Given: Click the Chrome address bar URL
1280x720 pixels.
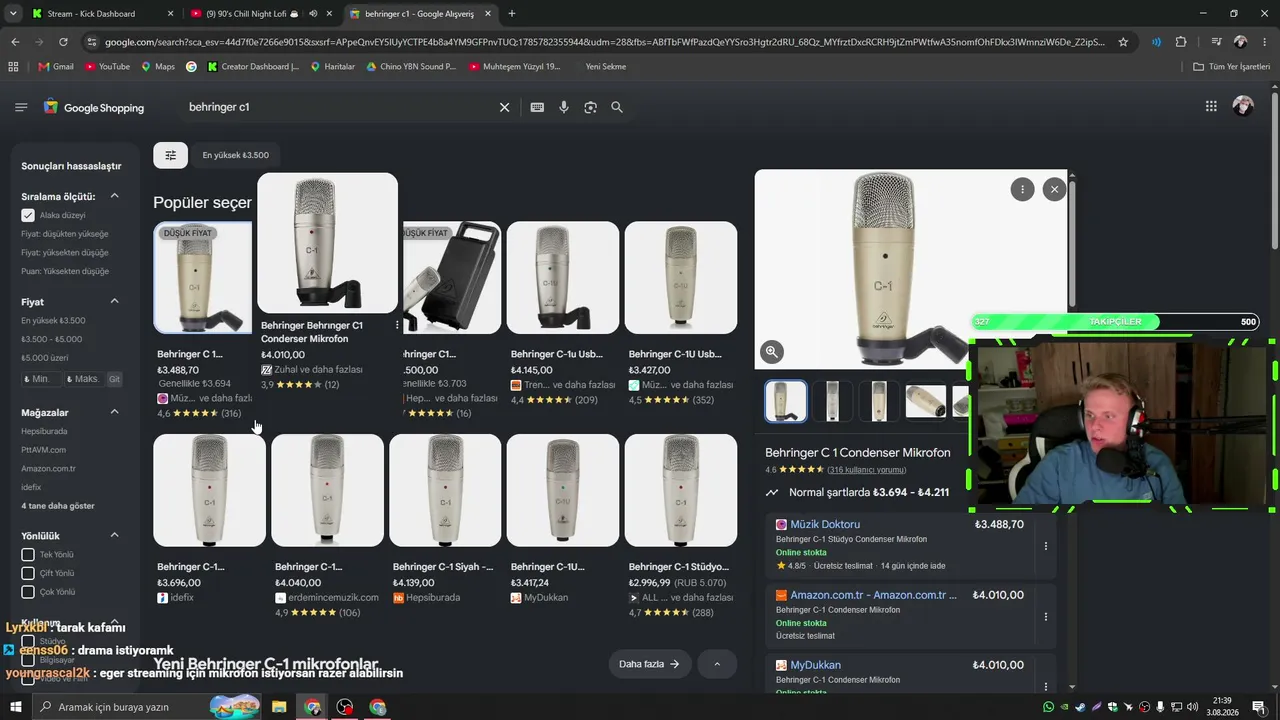Looking at the screenshot, I should tap(604, 42).
